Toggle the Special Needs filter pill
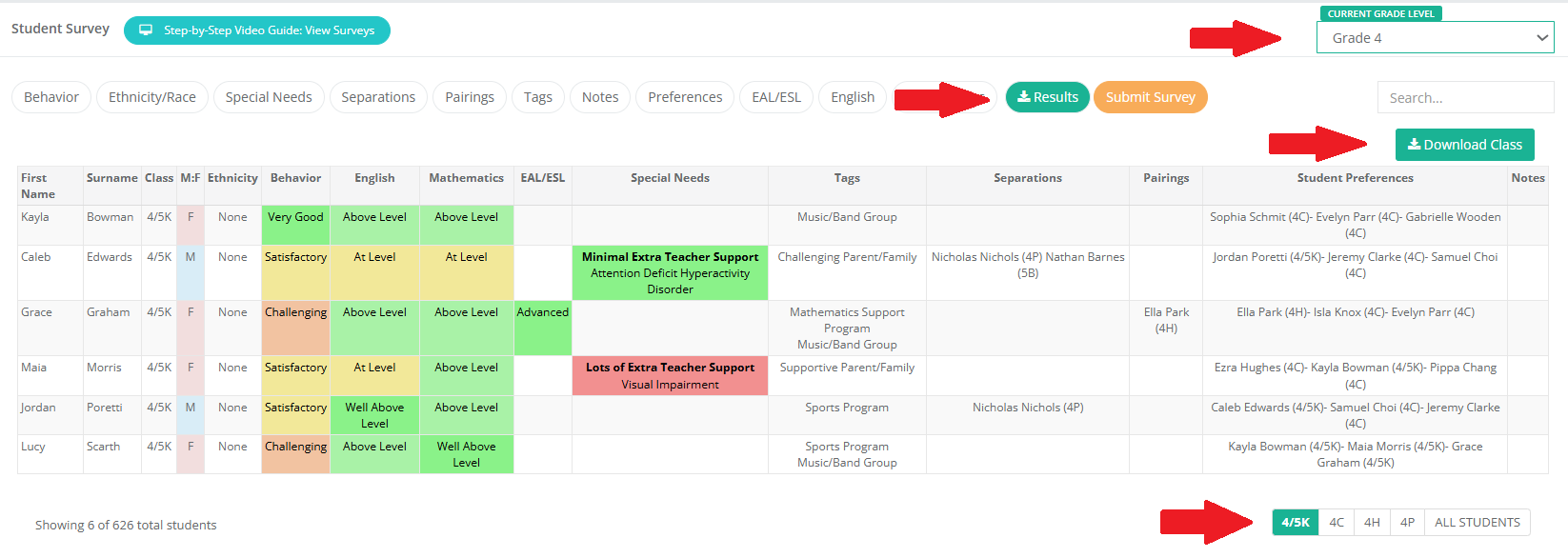1568x558 pixels. [269, 97]
